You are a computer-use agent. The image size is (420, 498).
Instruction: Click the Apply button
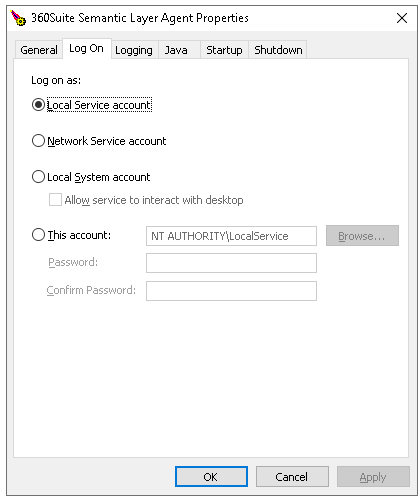pos(373,477)
